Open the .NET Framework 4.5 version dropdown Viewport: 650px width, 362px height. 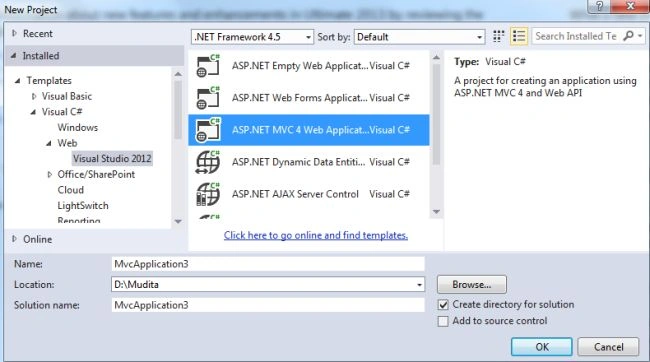point(252,37)
